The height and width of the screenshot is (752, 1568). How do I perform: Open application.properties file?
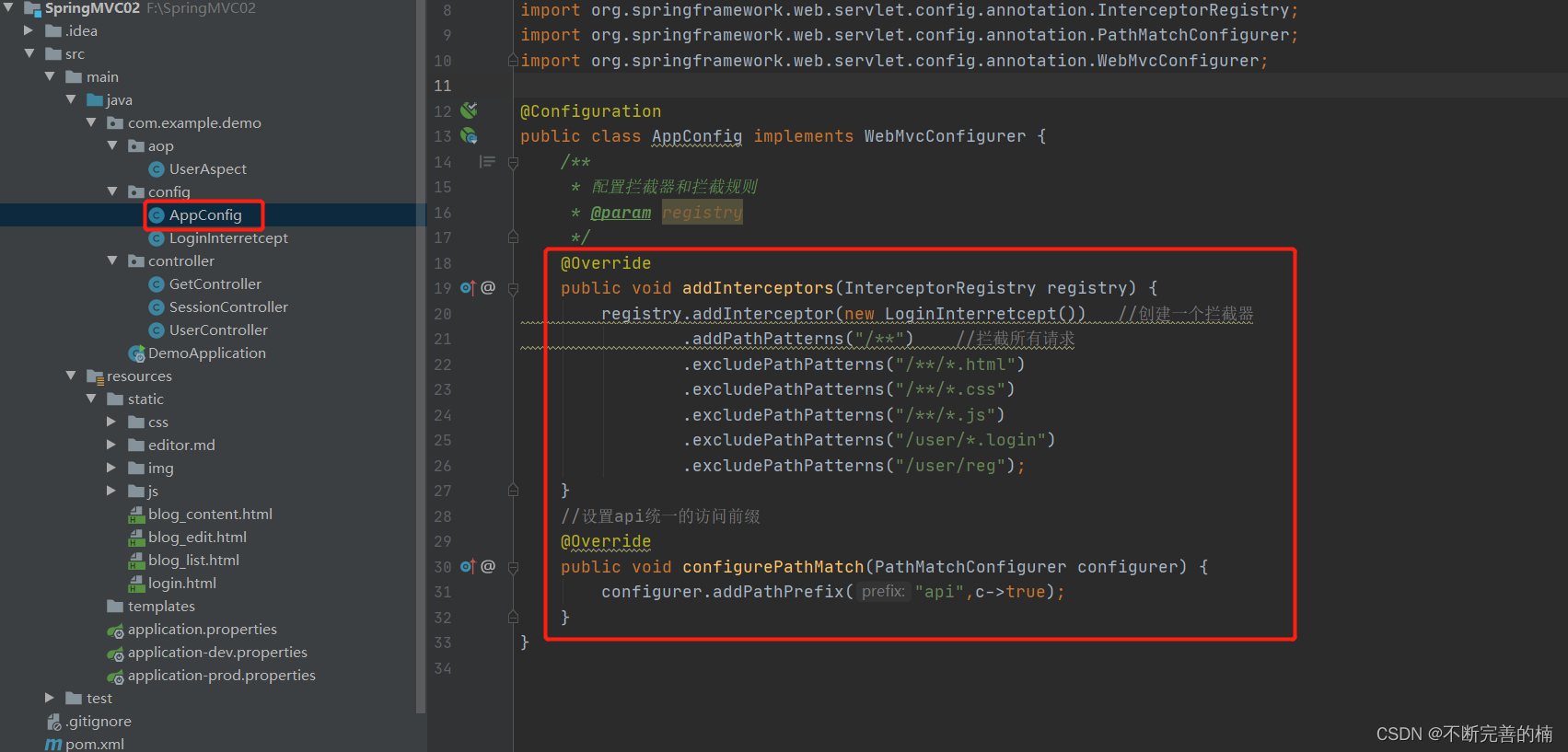[202, 629]
